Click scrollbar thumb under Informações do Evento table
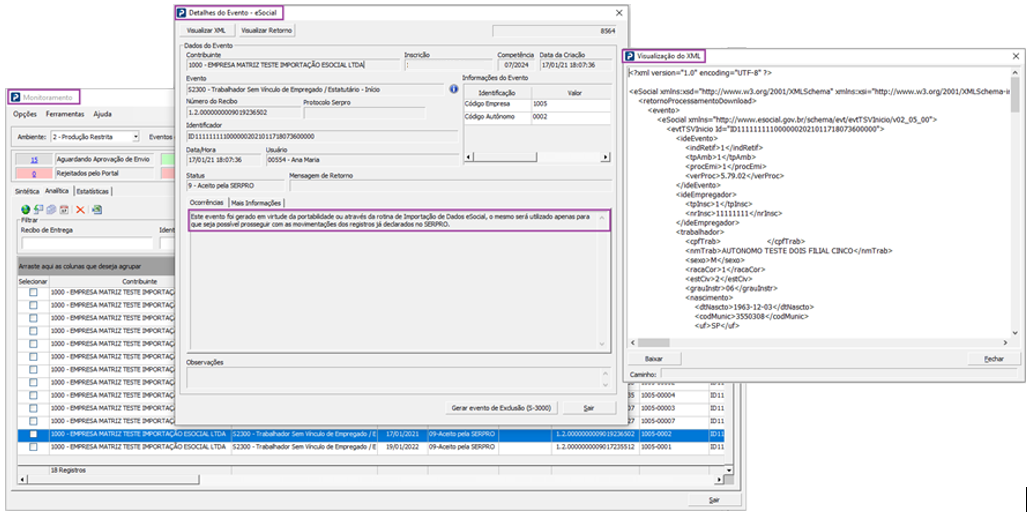 505,157
